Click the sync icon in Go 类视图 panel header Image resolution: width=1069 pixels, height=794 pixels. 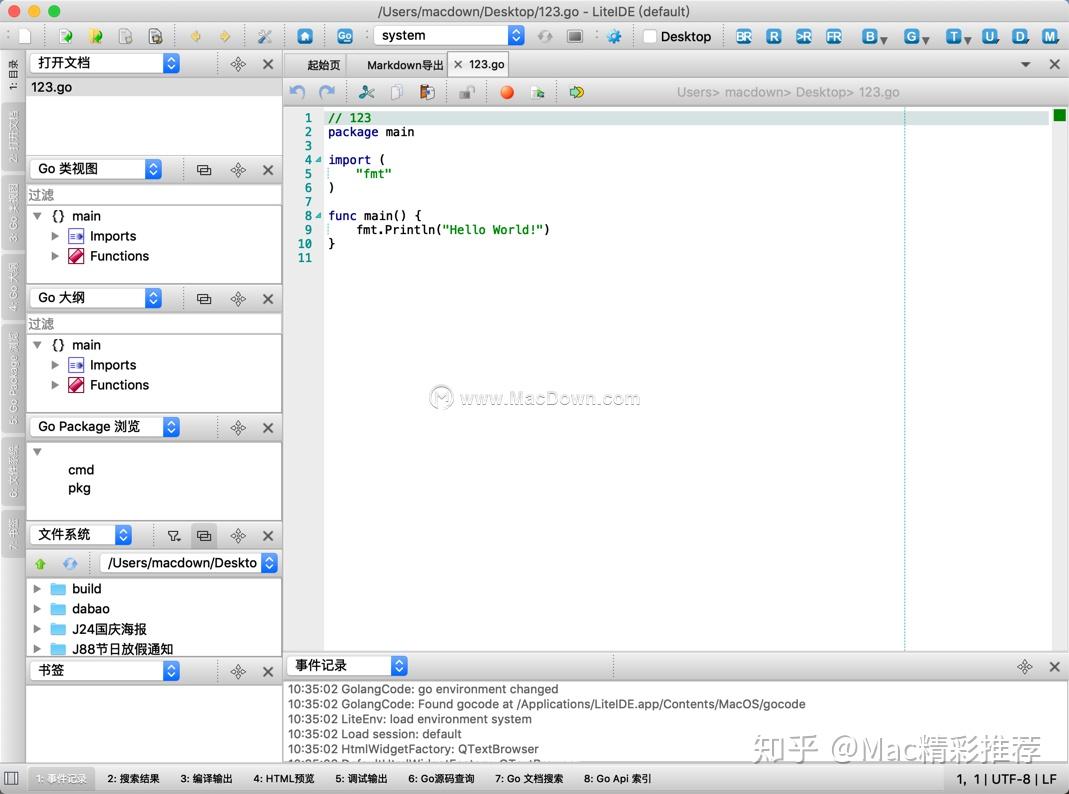coord(204,170)
